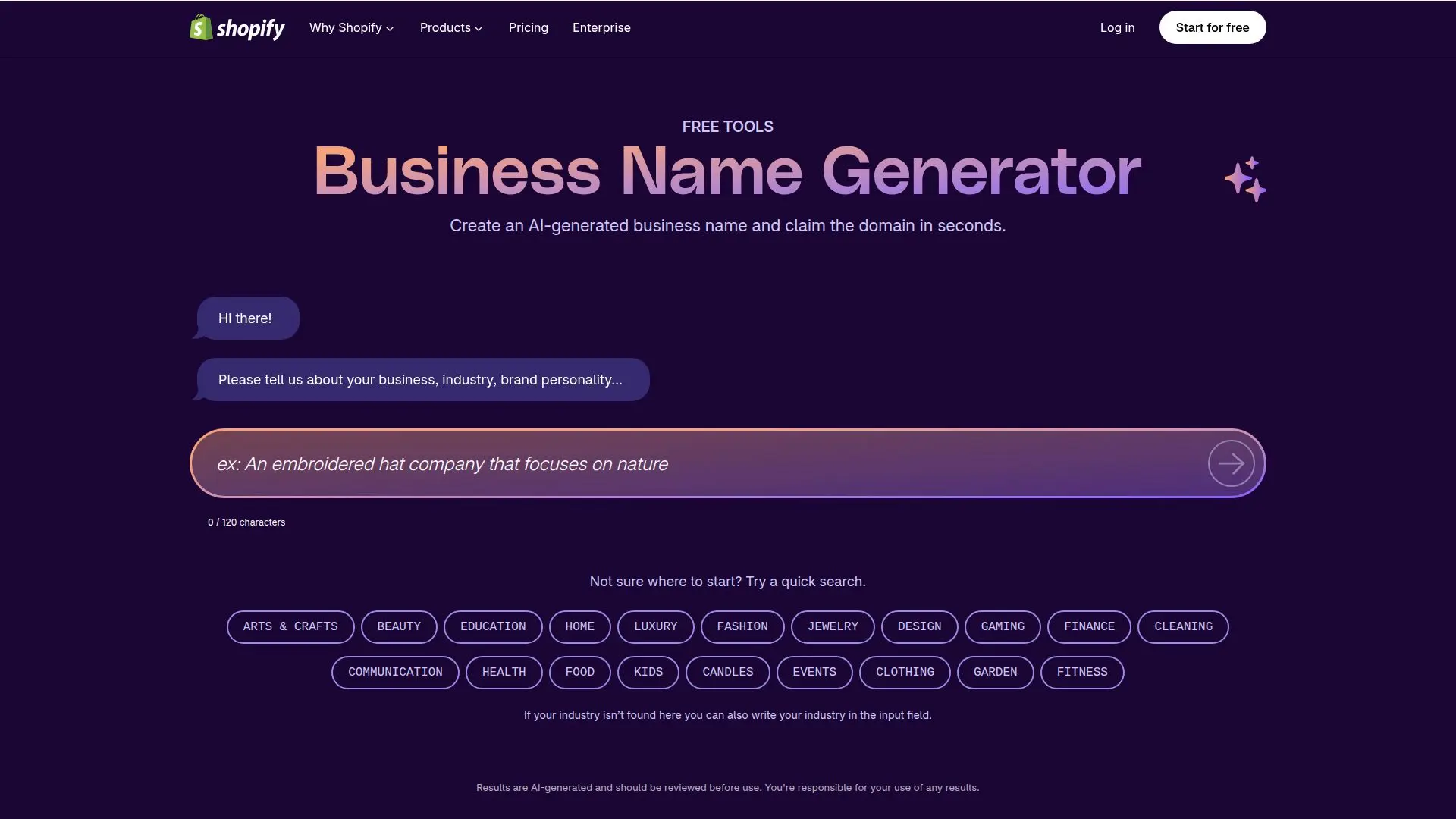This screenshot has width=1456, height=819.
Task: Click the "Business Name Generator" heading
Action: click(x=727, y=171)
